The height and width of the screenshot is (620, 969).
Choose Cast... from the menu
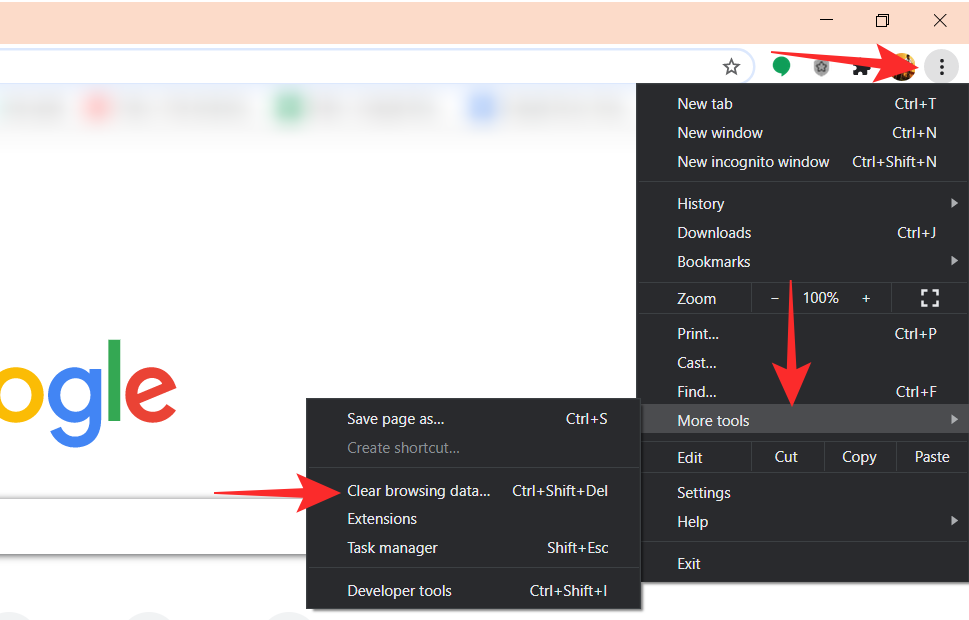tap(802, 363)
